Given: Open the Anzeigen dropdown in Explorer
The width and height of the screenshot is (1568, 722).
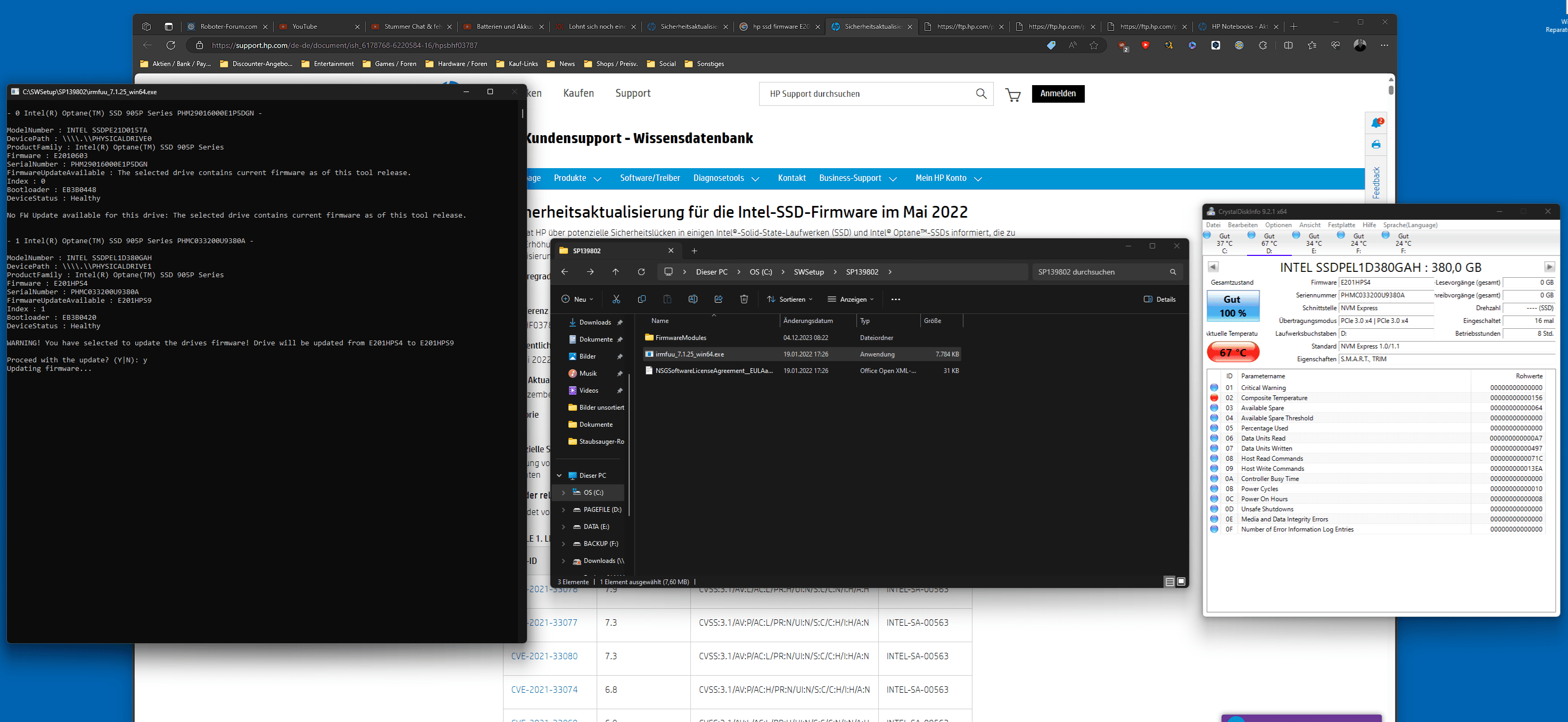Looking at the screenshot, I should click(x=851, y=299).
